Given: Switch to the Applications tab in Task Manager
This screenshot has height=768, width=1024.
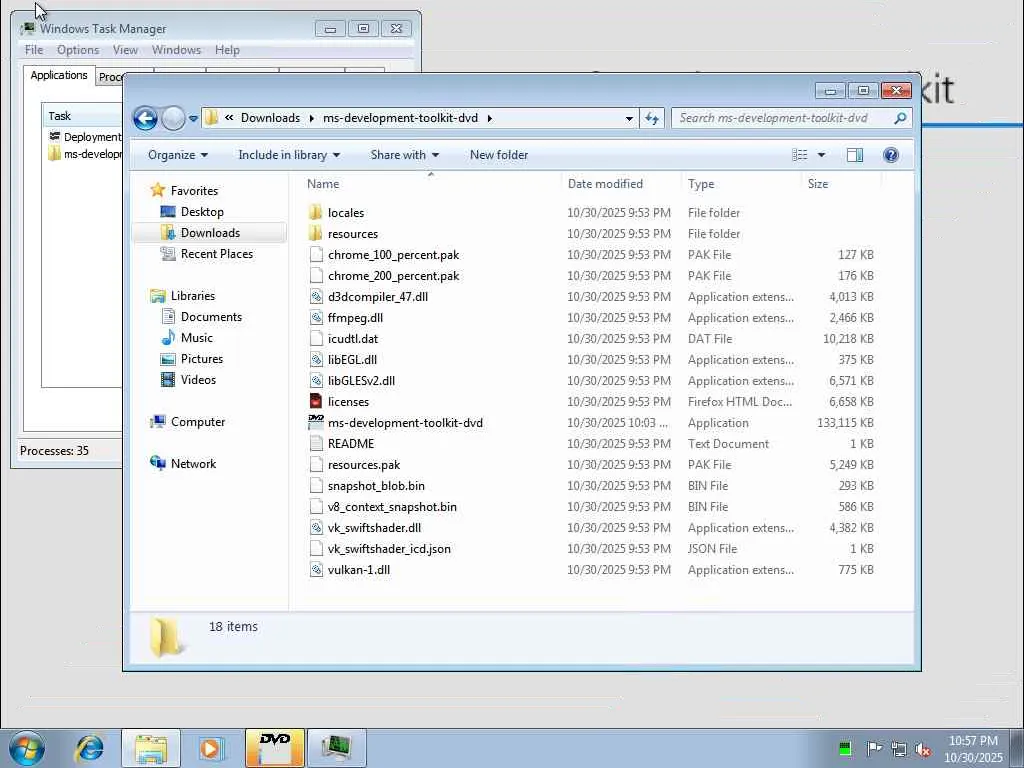Looking at the screenshot, I should tap(59, 75).
